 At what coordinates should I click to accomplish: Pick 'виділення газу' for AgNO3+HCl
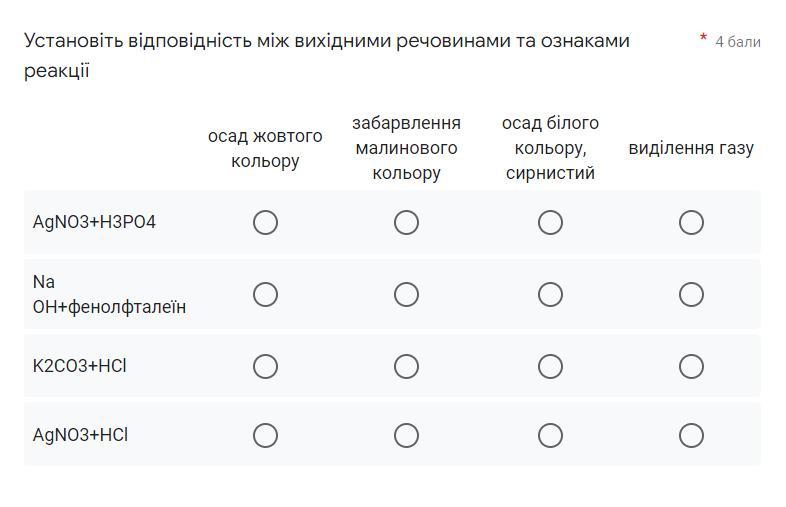[x=691, y=435]
